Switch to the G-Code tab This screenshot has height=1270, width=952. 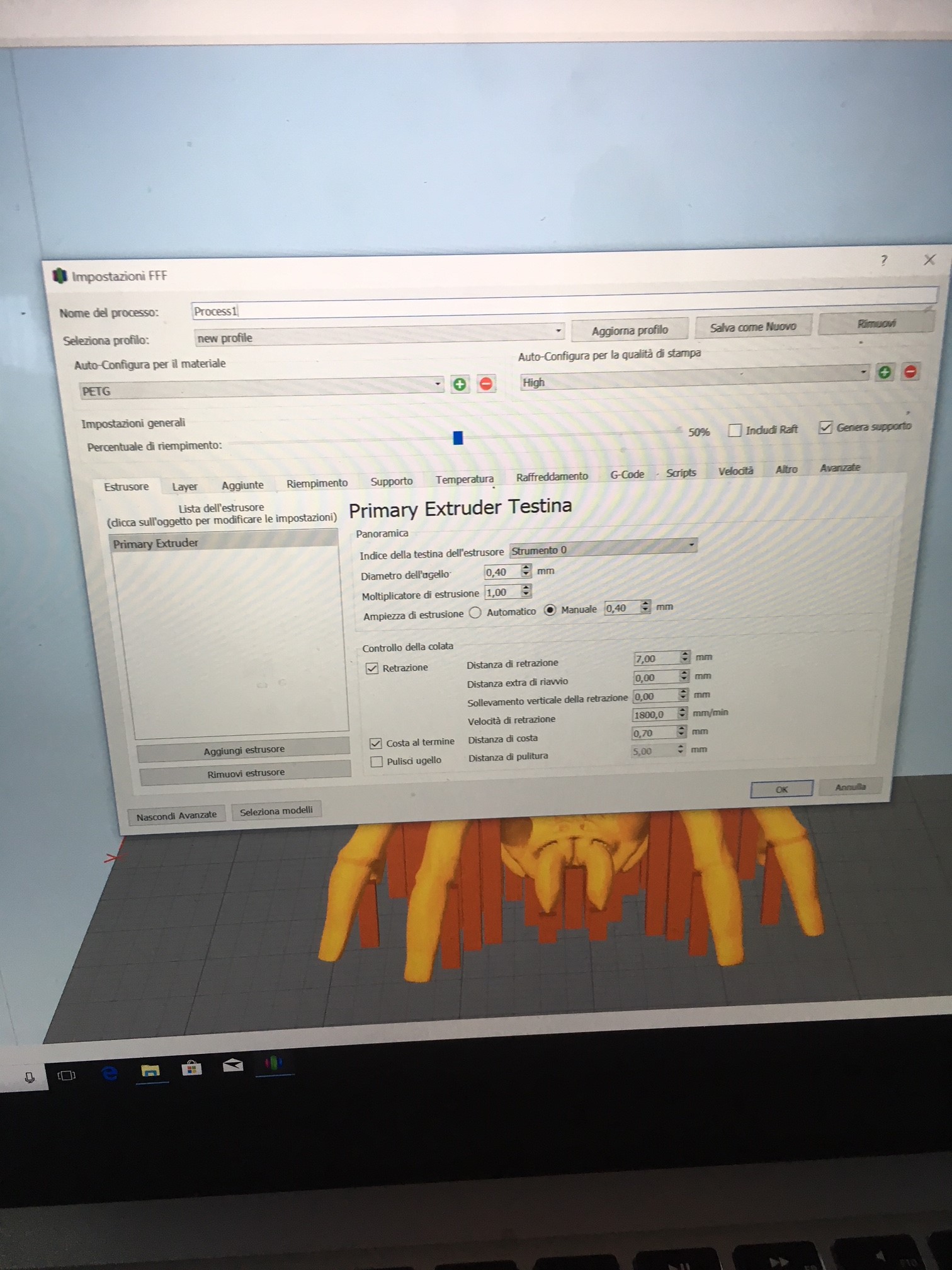(x=627, y=474)
